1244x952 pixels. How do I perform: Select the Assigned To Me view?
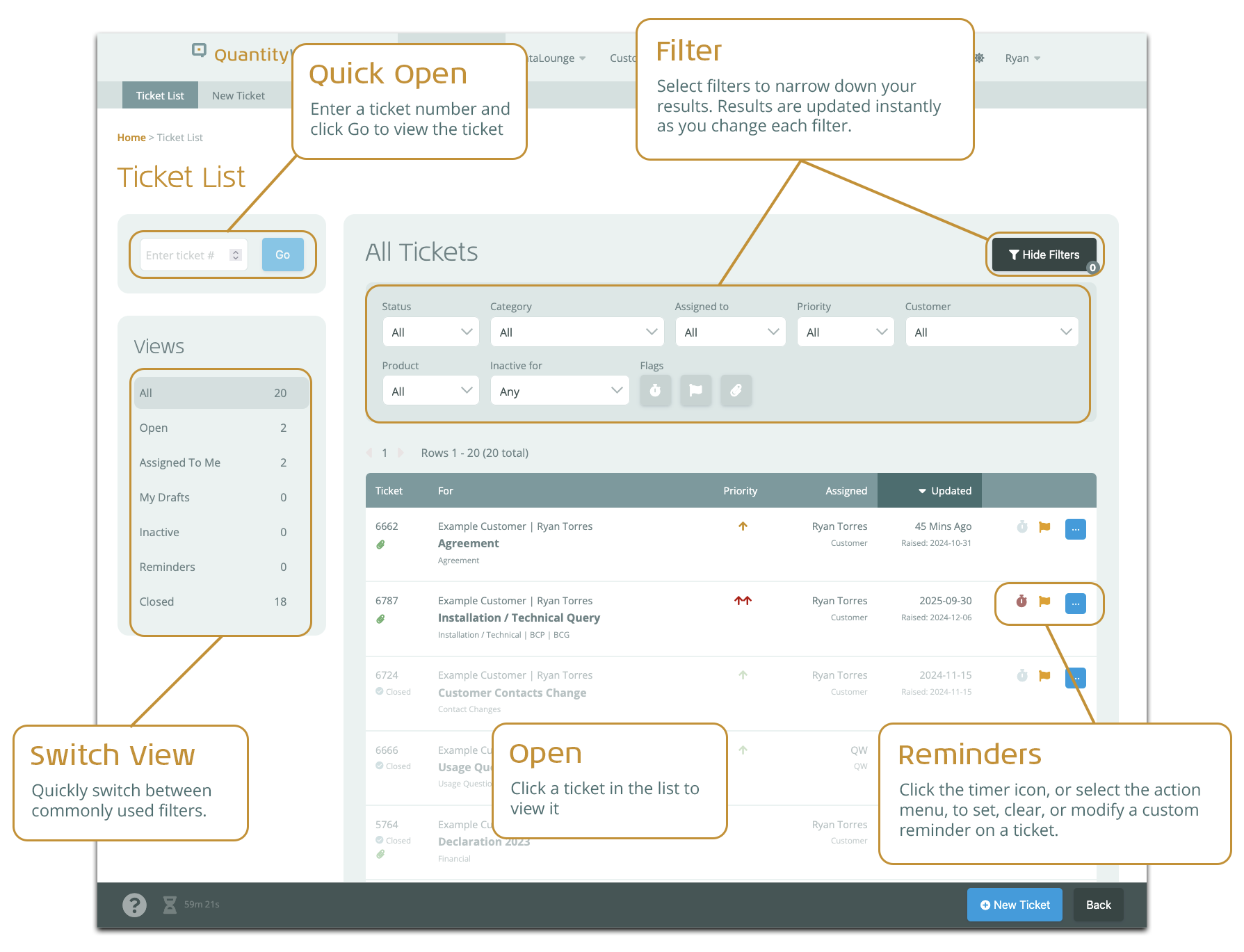[212, 462]
